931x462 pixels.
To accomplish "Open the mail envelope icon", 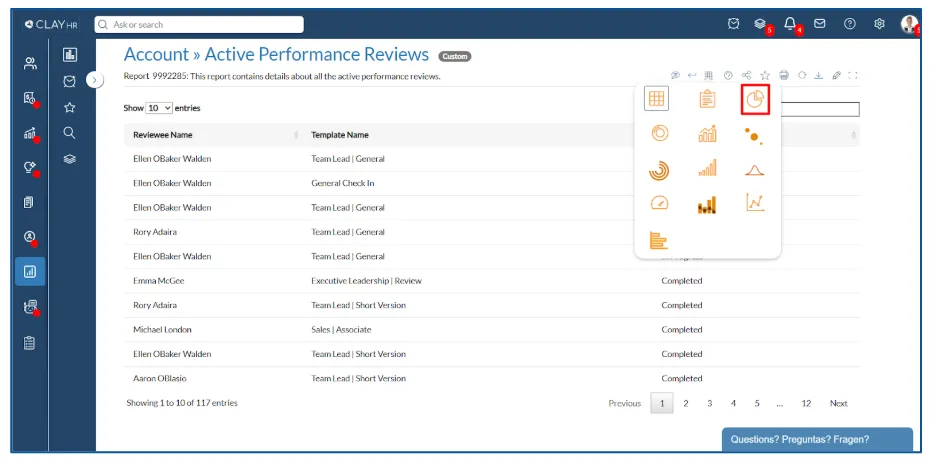I will click(819, 24).
